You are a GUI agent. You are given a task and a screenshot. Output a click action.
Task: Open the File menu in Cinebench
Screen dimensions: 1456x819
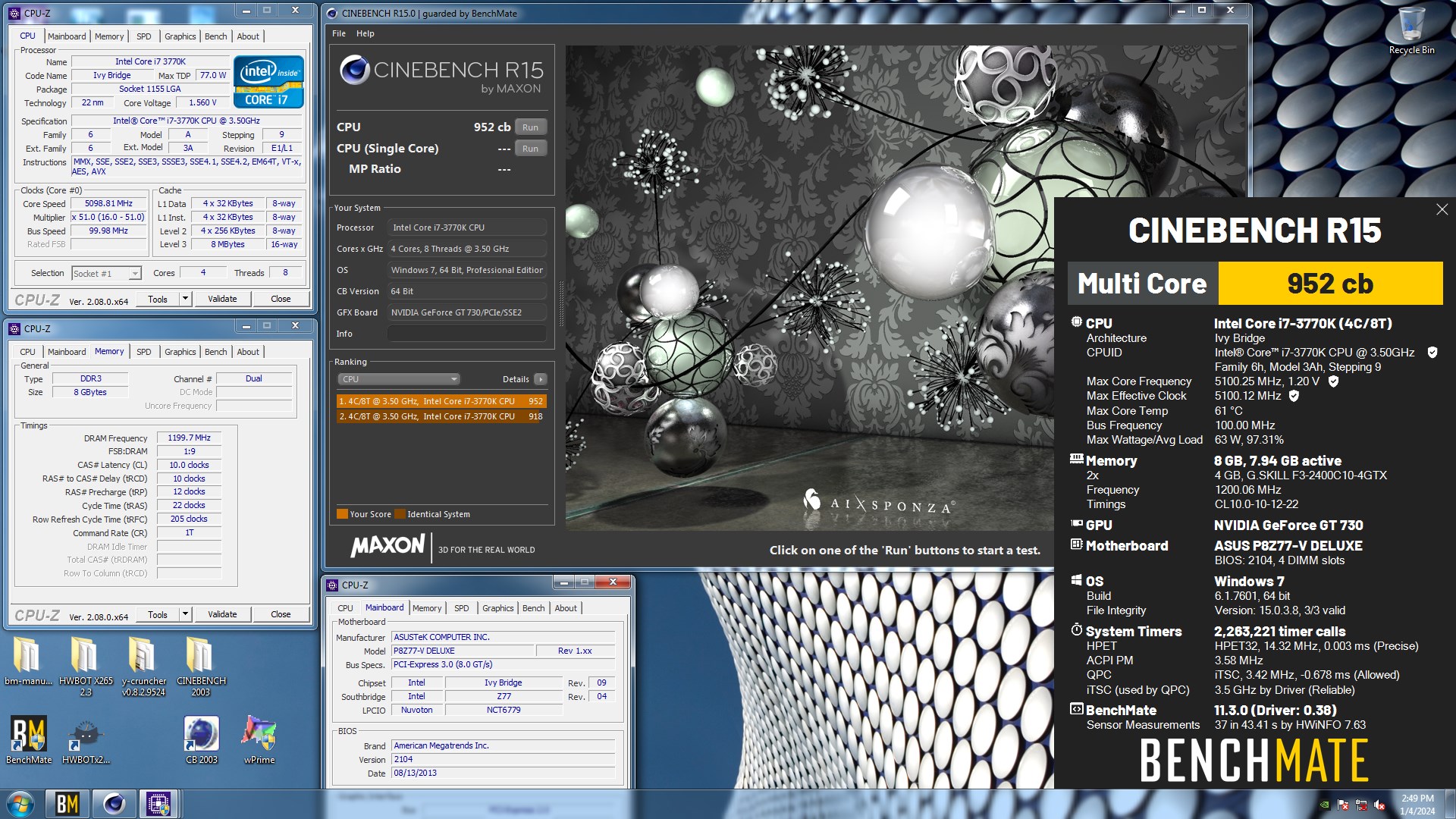[339, 33]
